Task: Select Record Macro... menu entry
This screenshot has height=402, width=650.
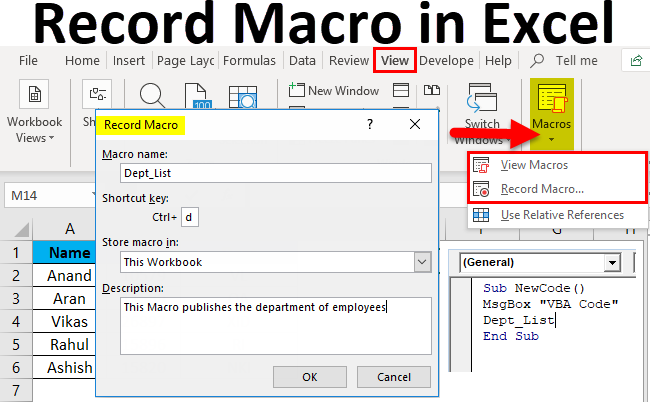Action: point(542,188)
